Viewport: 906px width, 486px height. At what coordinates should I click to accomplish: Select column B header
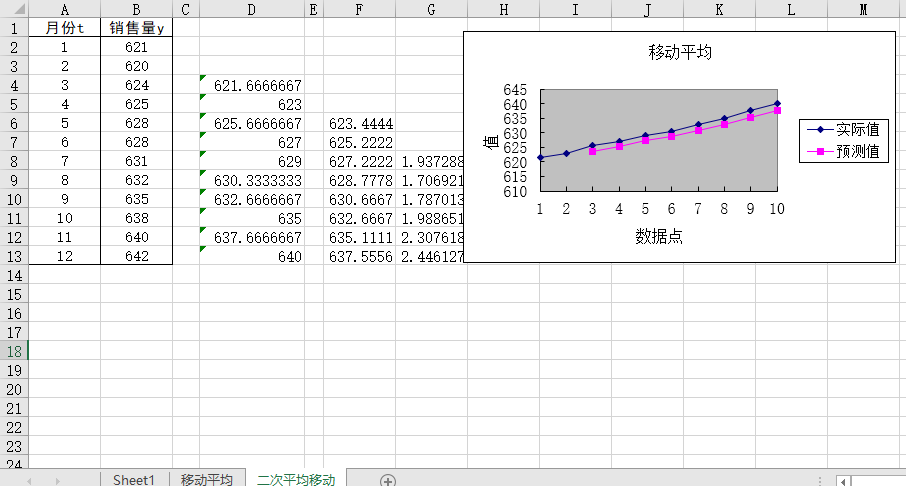pyautogui.click(x=136, y=9)
